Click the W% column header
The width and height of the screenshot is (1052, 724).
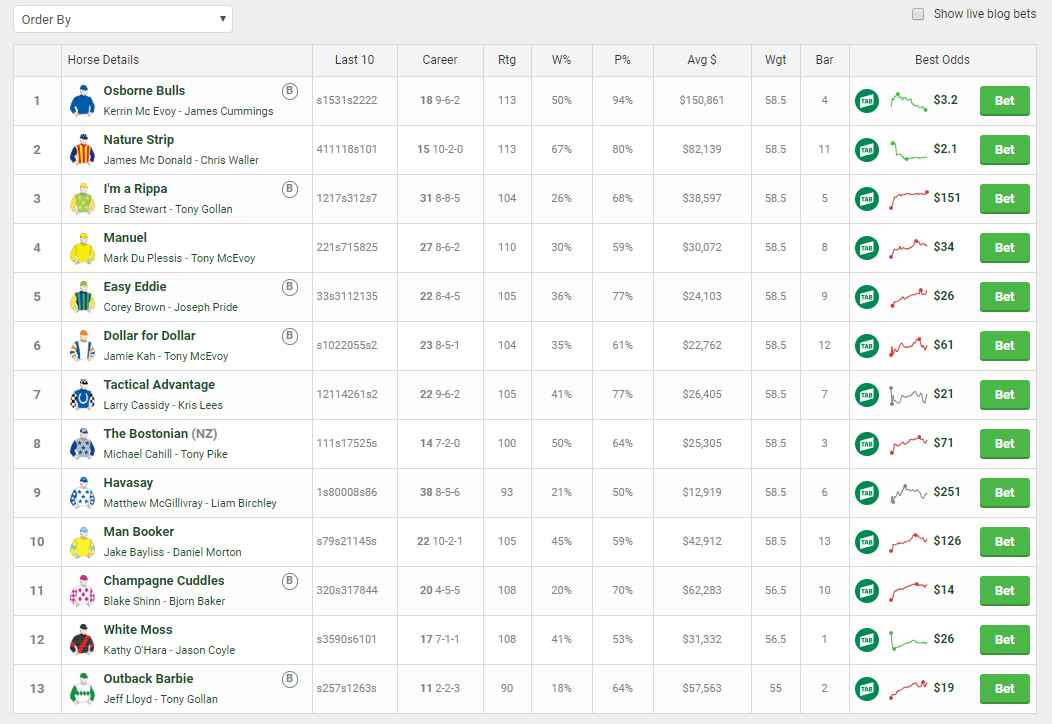pos(561,60)
